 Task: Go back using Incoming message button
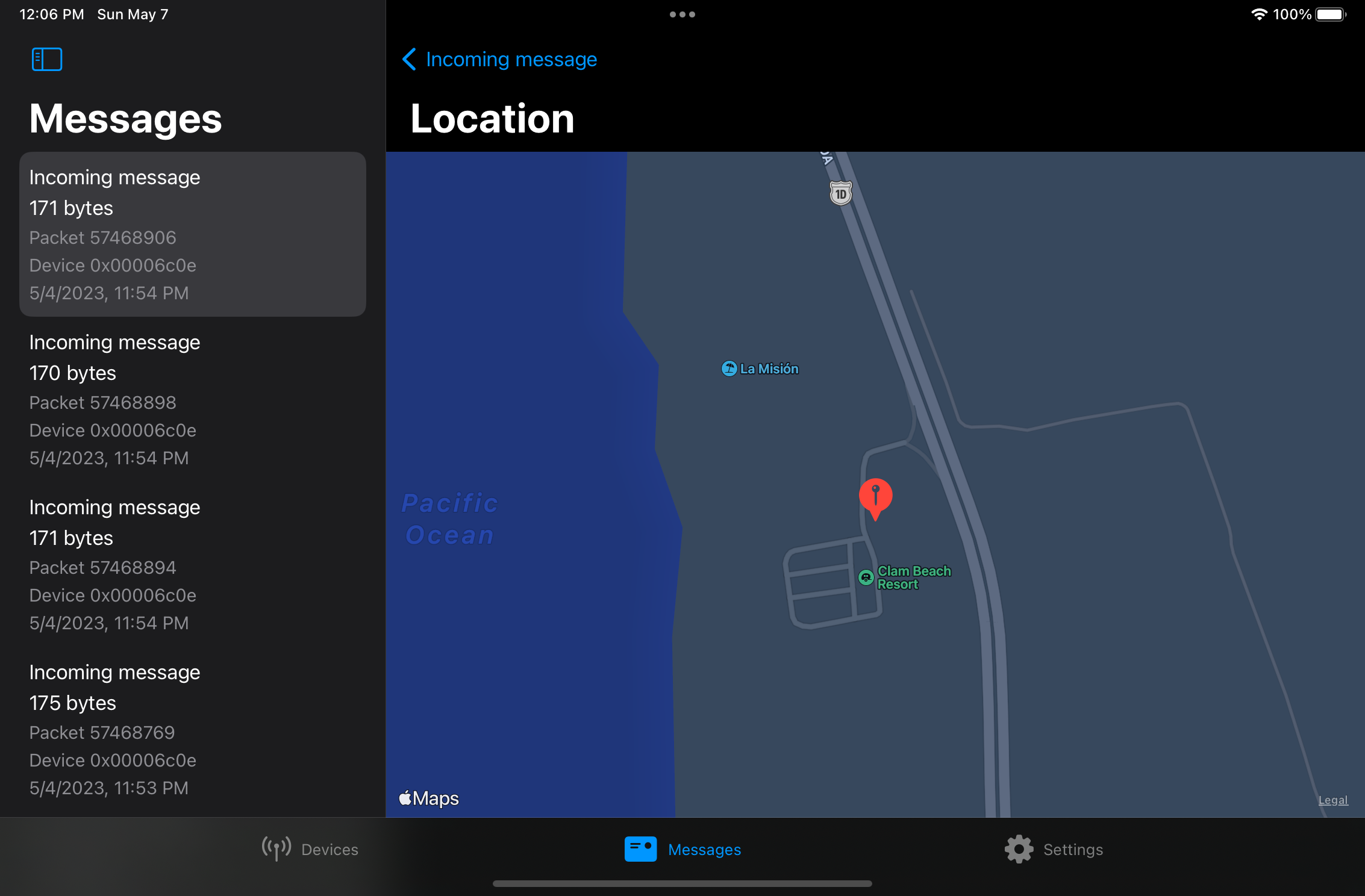(x=499, y=59)
